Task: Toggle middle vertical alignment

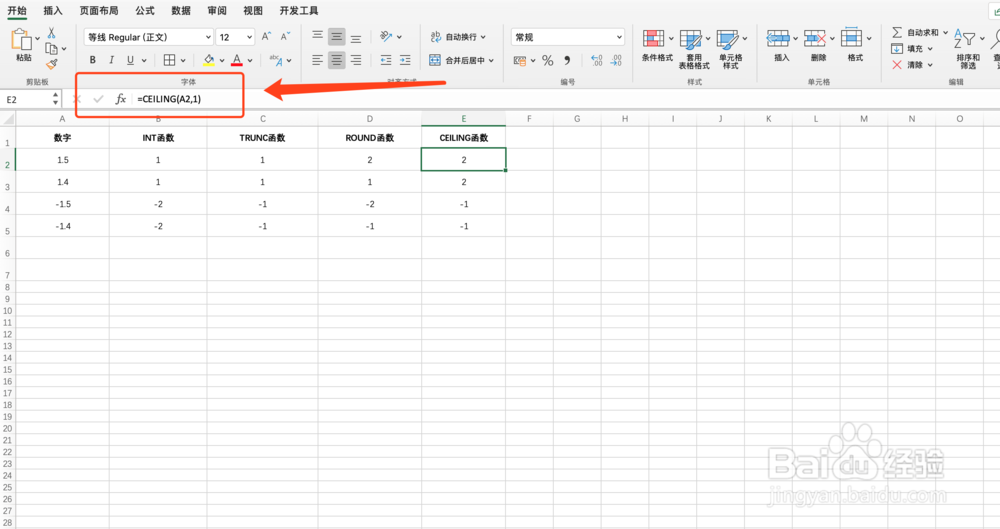Action: (x=337, y=37)
